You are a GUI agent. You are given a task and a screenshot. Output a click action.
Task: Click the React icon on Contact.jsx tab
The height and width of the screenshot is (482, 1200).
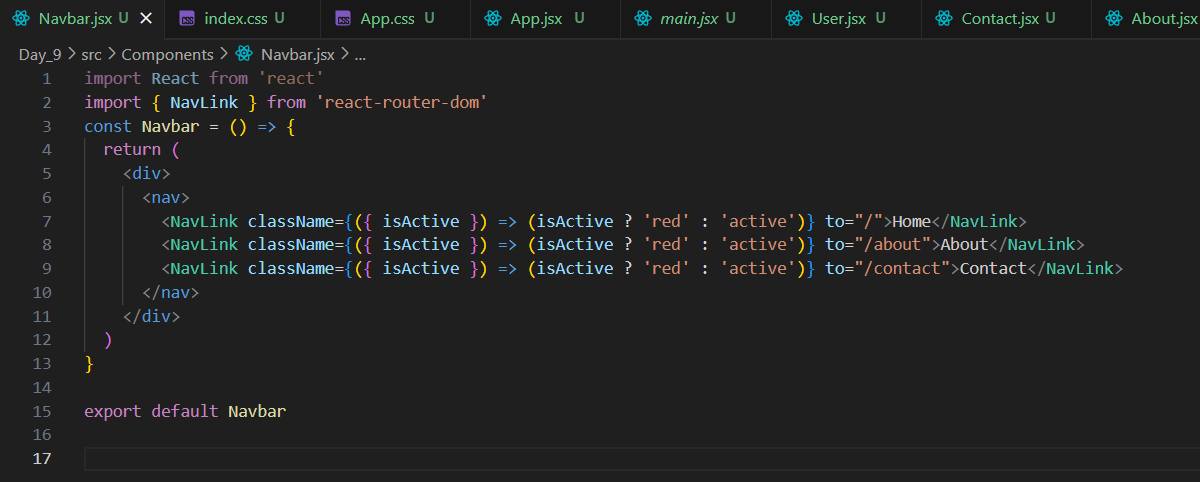[x=943, y=18]
